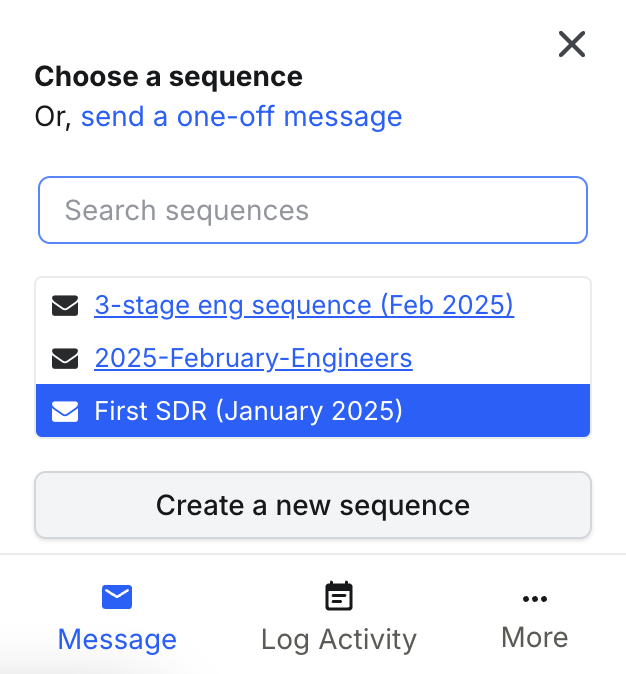This screenshot has height=674, width=626.
Task: Close the Choose a sequence panel
Action: coord(571,44)
